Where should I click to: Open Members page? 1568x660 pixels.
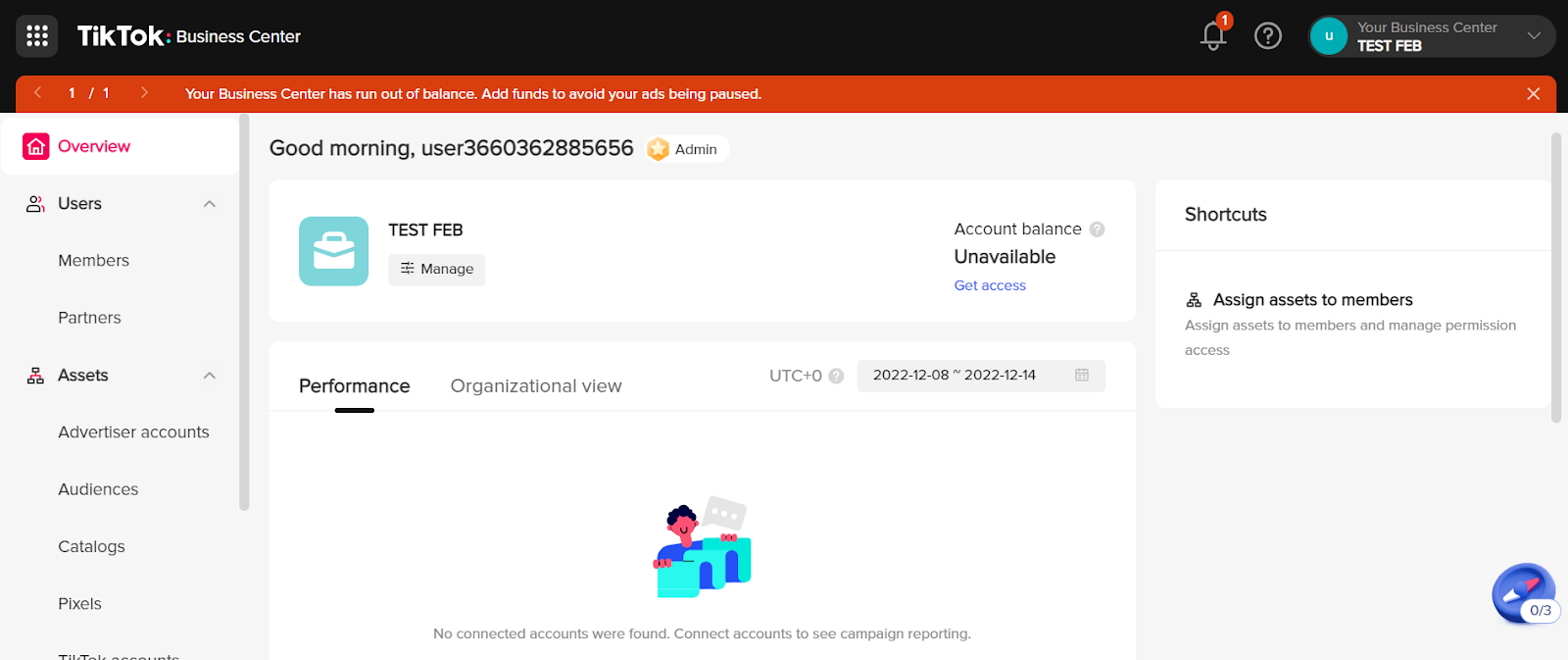pyautogui.click(x=94, y=261)
